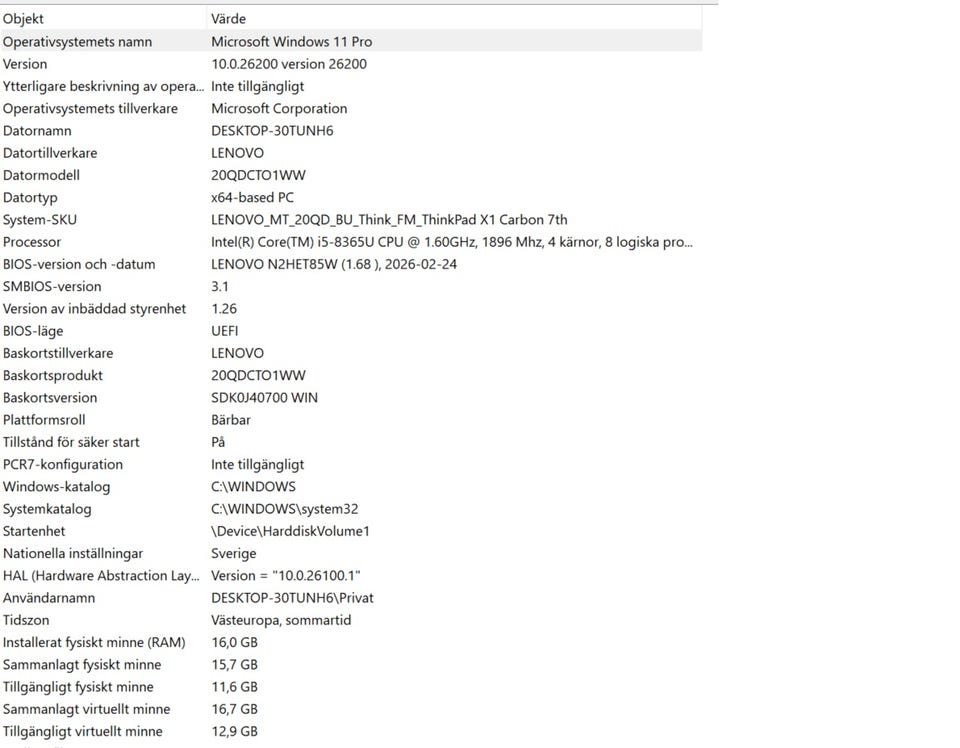Select DESKTOP-30TUNH6 in the Datornamn row
Screen dimensions: 960x748
pyautogui.click(x=272, y=131)
